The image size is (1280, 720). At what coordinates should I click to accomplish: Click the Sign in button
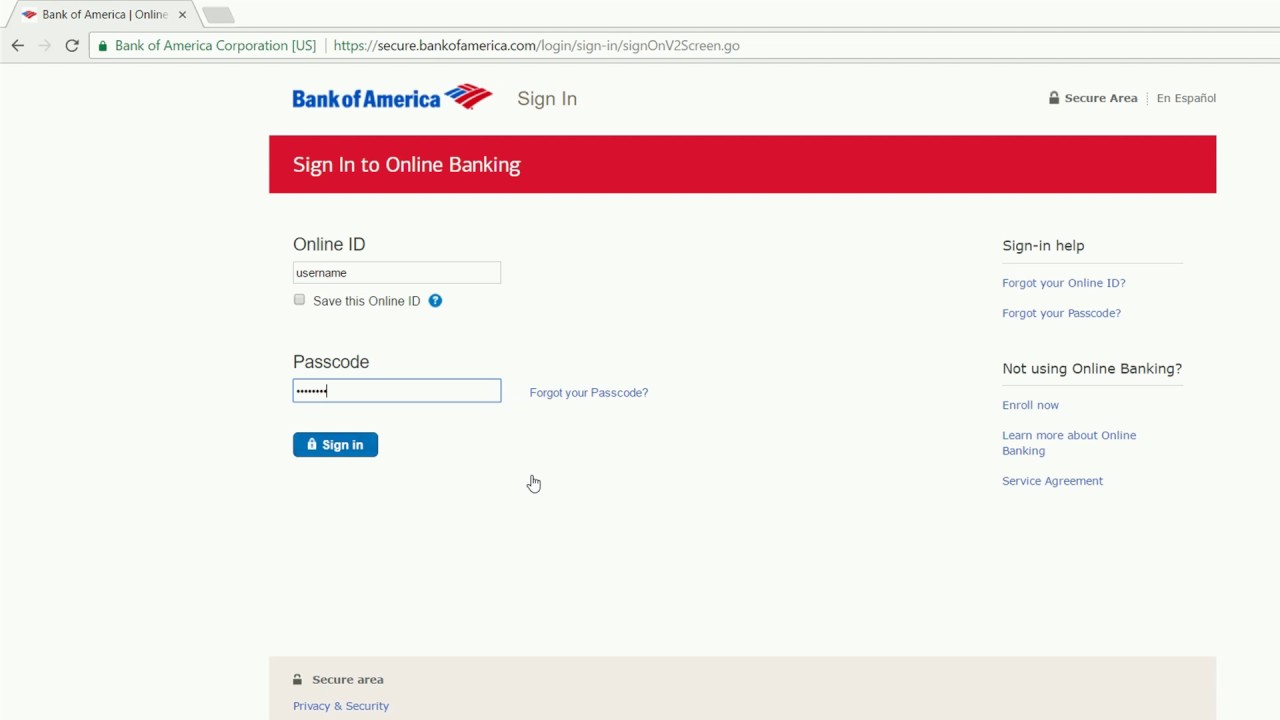coord(335,444)
